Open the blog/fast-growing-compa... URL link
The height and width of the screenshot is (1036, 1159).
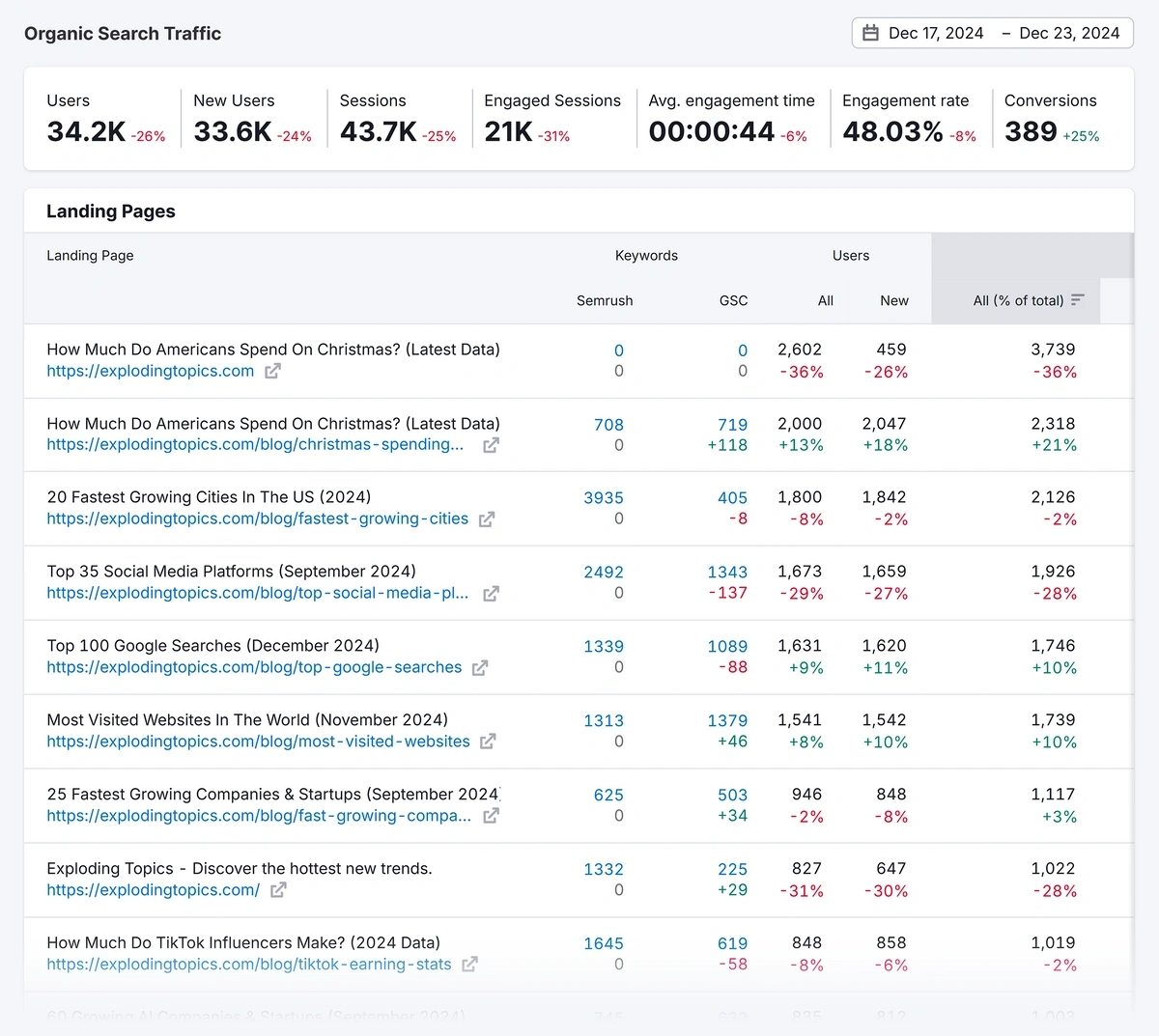tap(259, 816)
